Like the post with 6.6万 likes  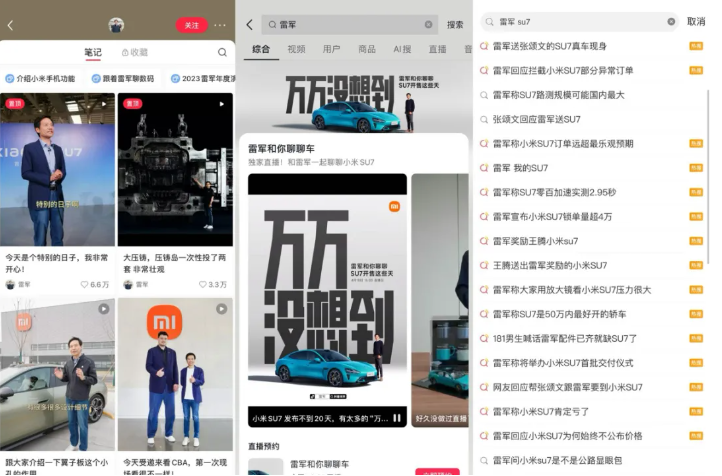(86, 285)
